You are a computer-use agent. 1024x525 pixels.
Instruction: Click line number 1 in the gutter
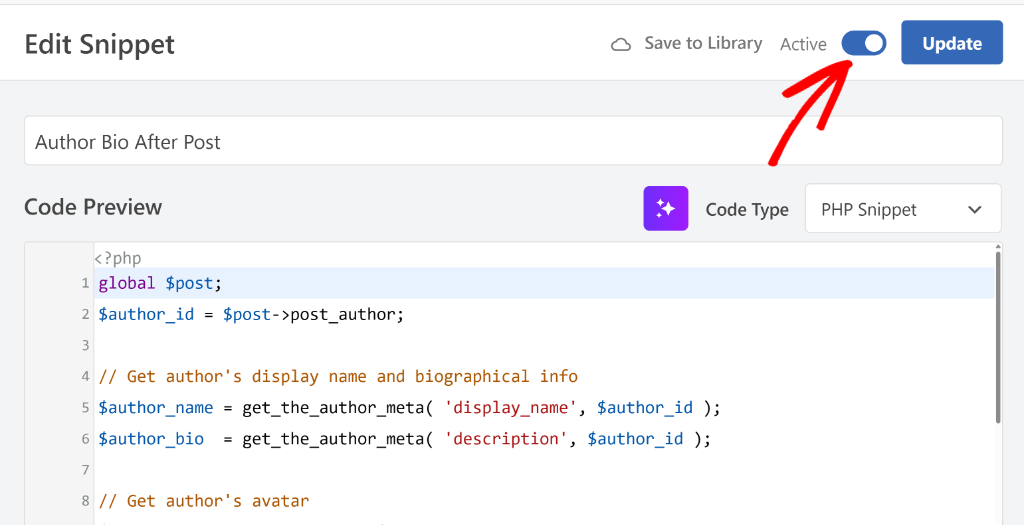click(85, 283)
